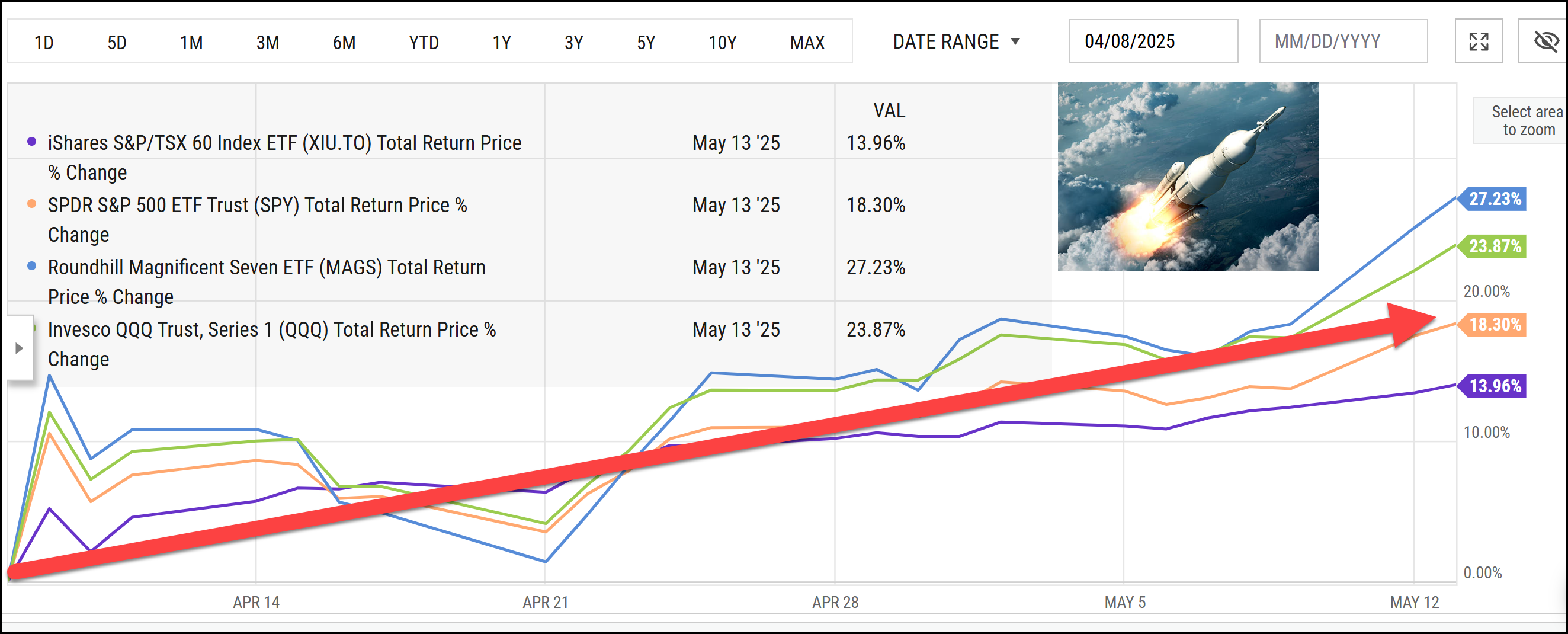Image resolution: width=1568 pixels, height=634 pixels.
Task: Click the 20.00% y-axis label
Action: coord(1486,291)
